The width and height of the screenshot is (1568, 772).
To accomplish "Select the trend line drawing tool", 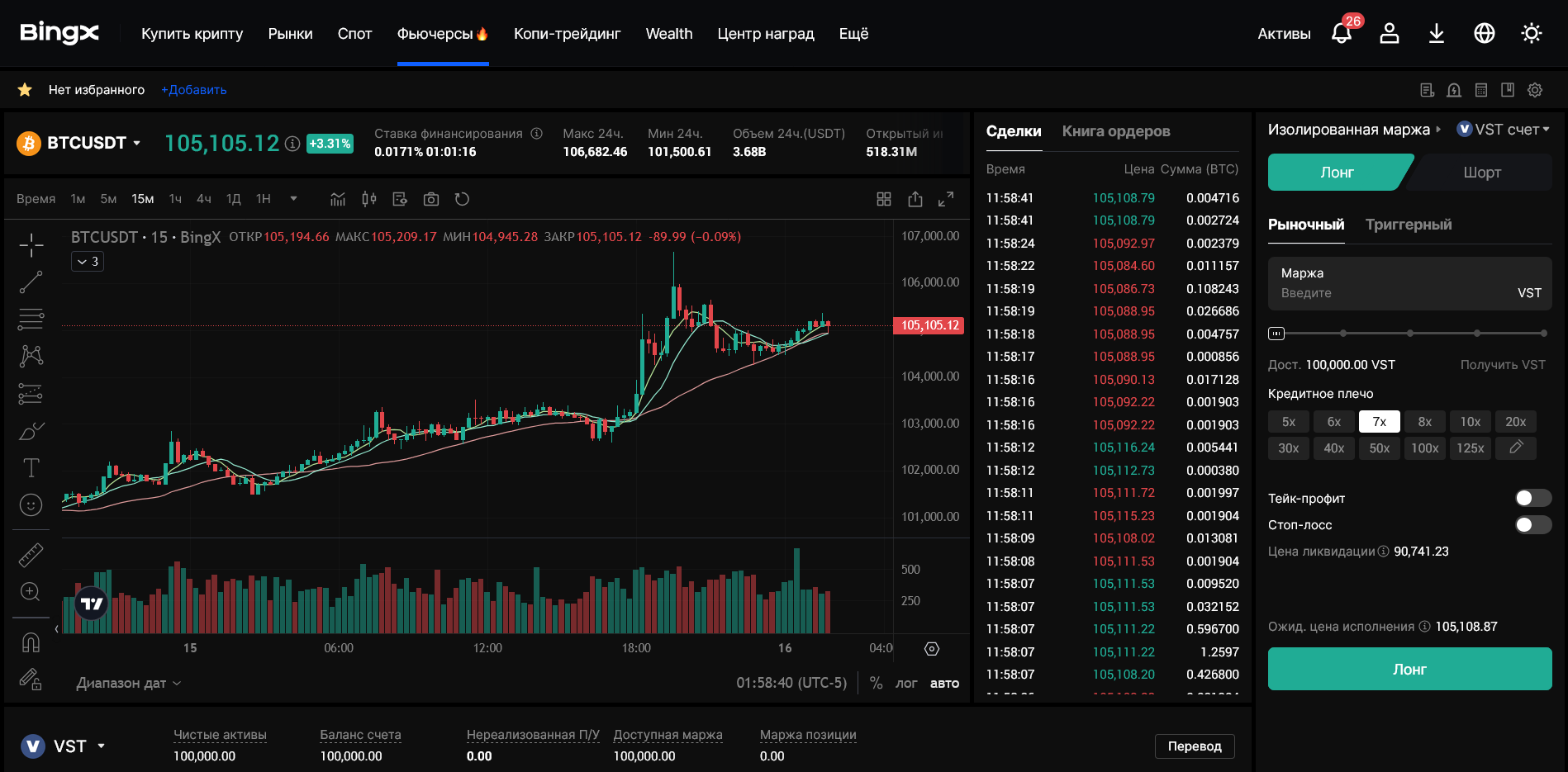I will 31,282.
